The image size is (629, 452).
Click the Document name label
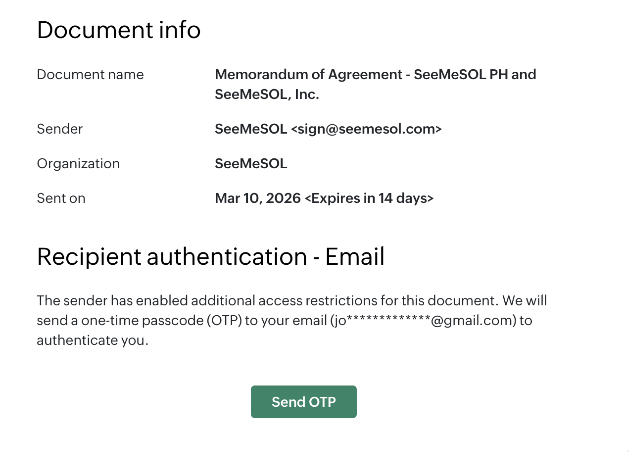click(x=90, y=74)
